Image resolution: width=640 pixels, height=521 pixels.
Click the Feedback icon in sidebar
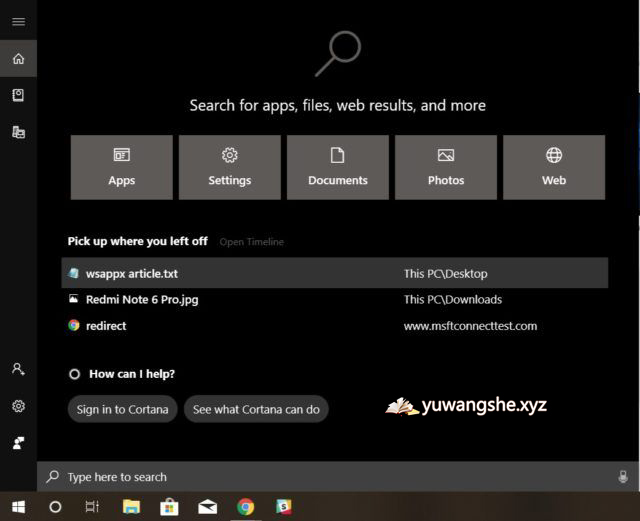(18, 443)
